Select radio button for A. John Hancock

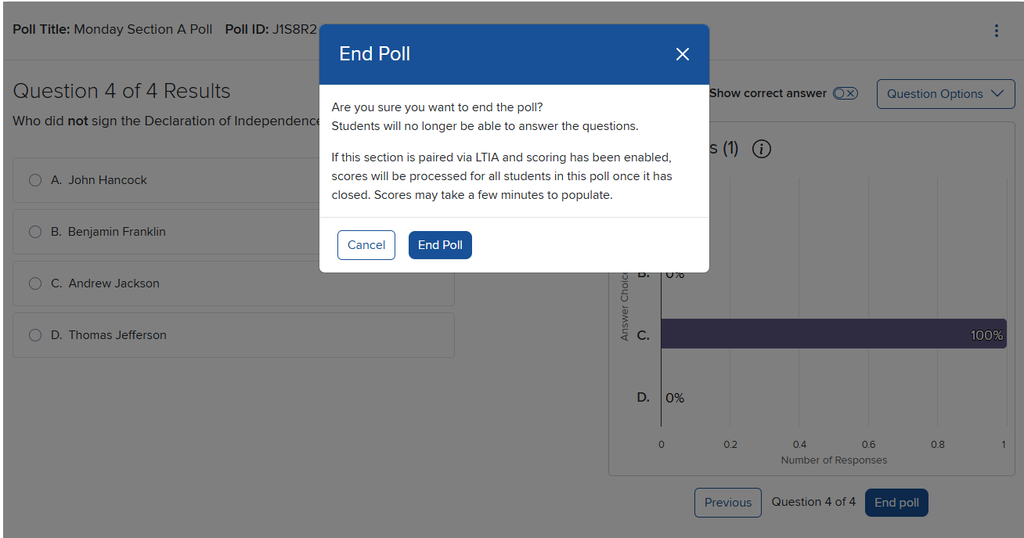coord(35,180)
